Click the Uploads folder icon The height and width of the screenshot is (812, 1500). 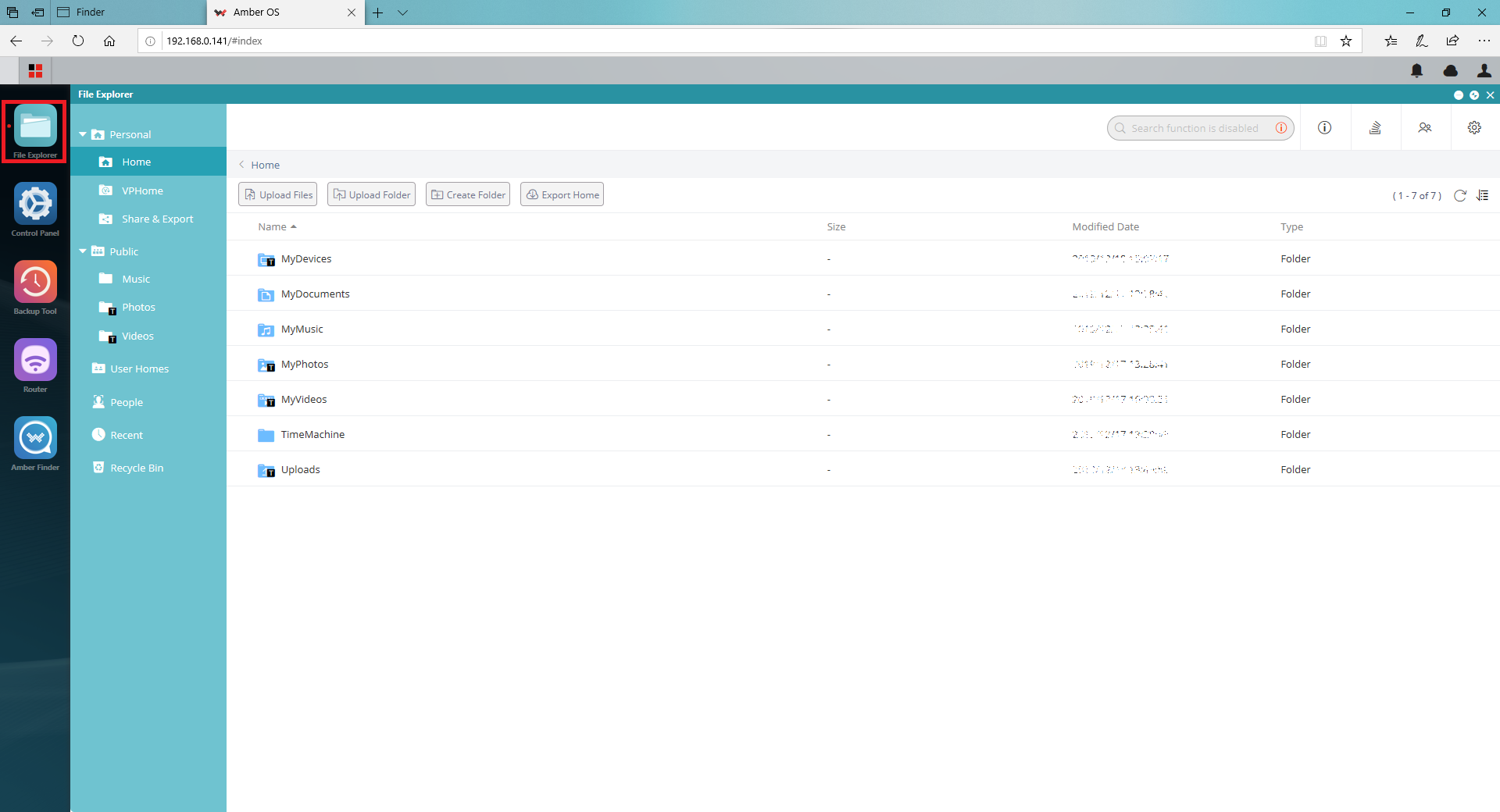[x=266, y=470]
